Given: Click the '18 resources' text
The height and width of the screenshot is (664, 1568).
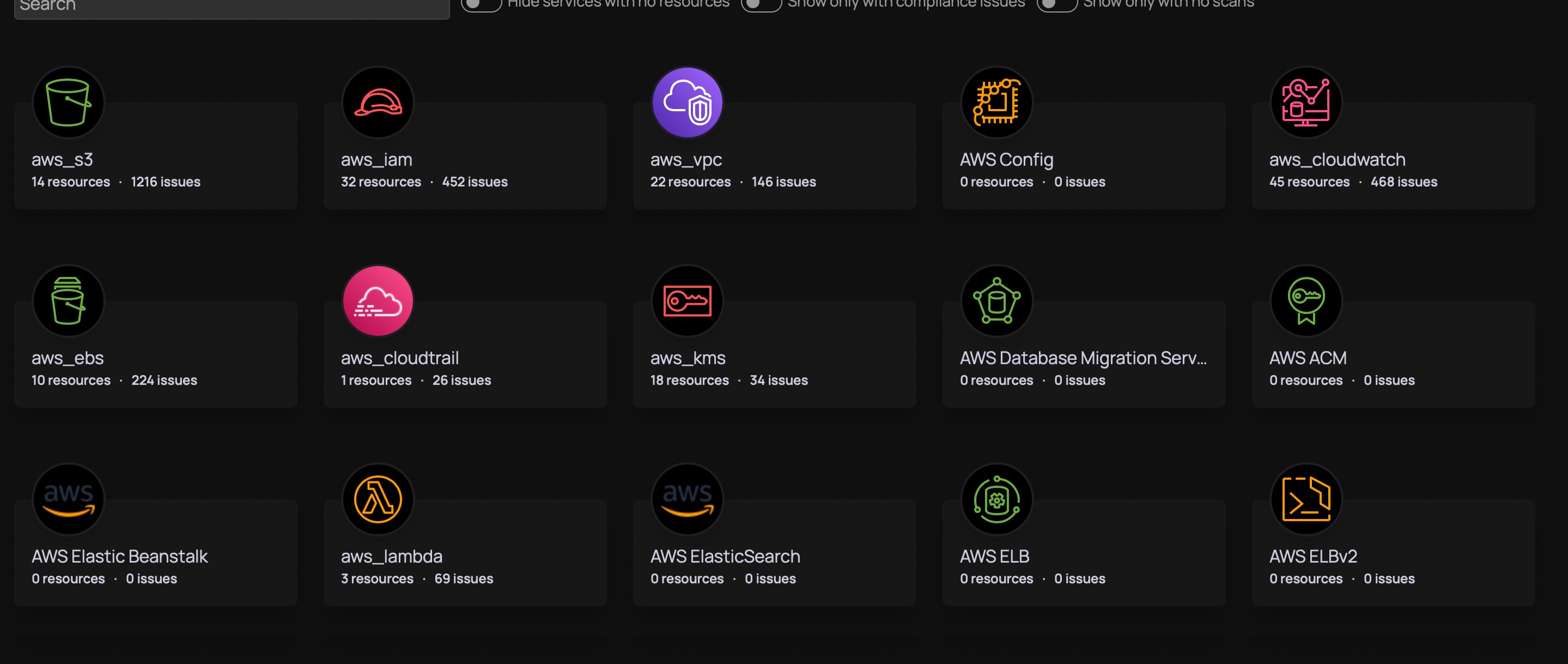Looking at the screenshot, I should 690,381.
